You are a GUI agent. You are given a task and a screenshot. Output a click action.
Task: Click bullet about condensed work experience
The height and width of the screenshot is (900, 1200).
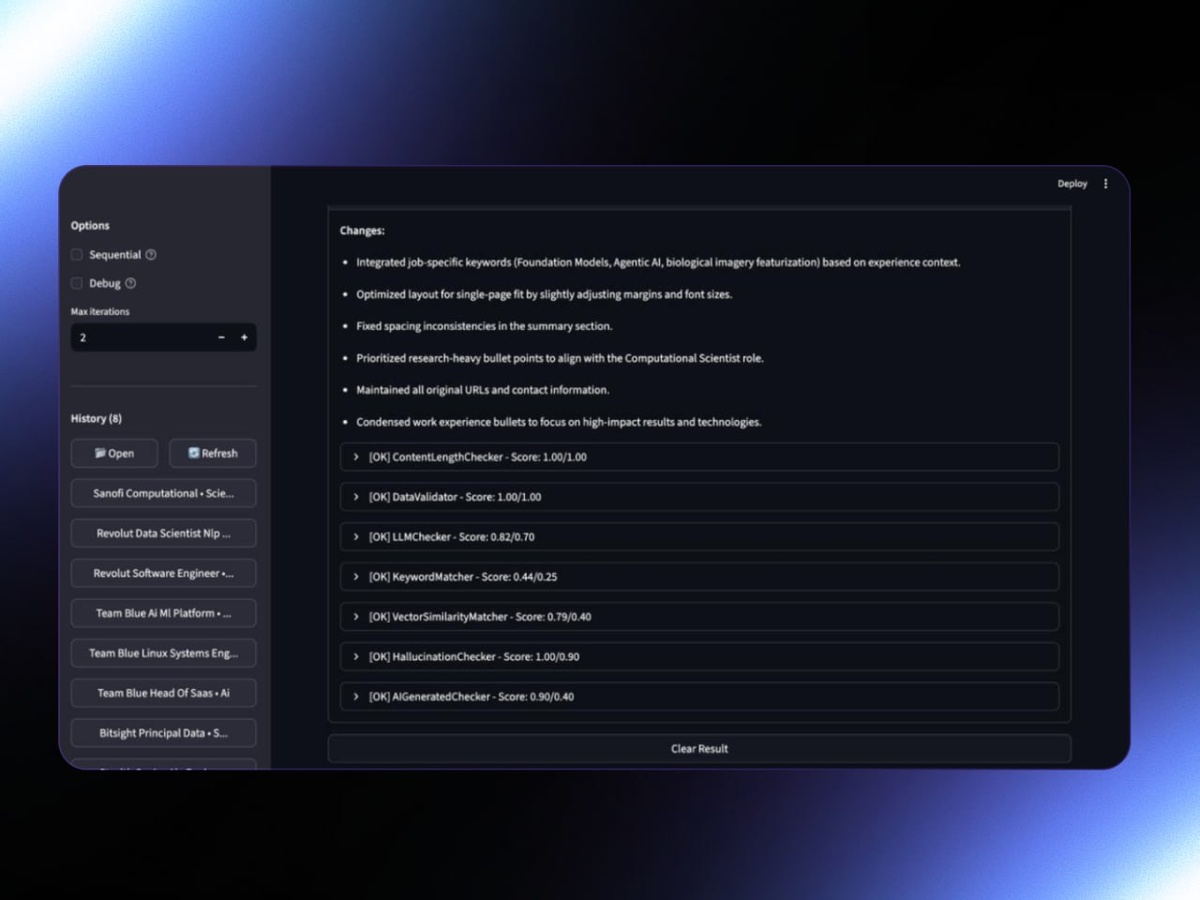point(559,422)
